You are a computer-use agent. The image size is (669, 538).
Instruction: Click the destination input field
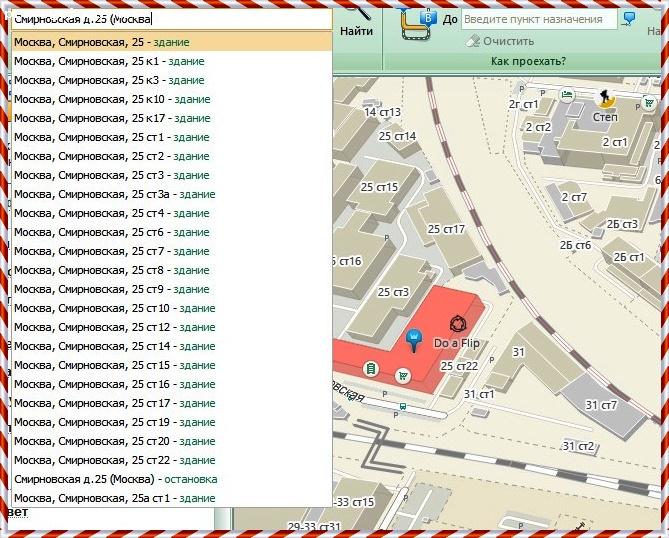click(539, 19)
